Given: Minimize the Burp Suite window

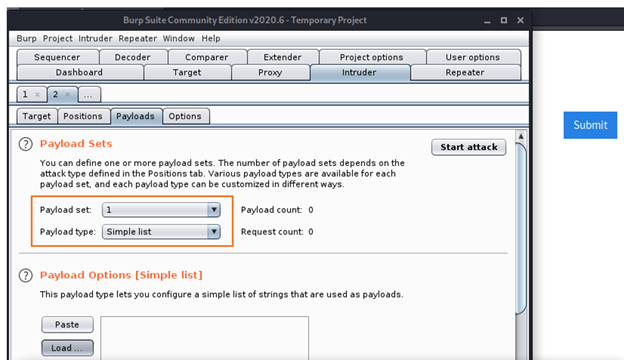Looking at the screenshot, I should (487, 21).
